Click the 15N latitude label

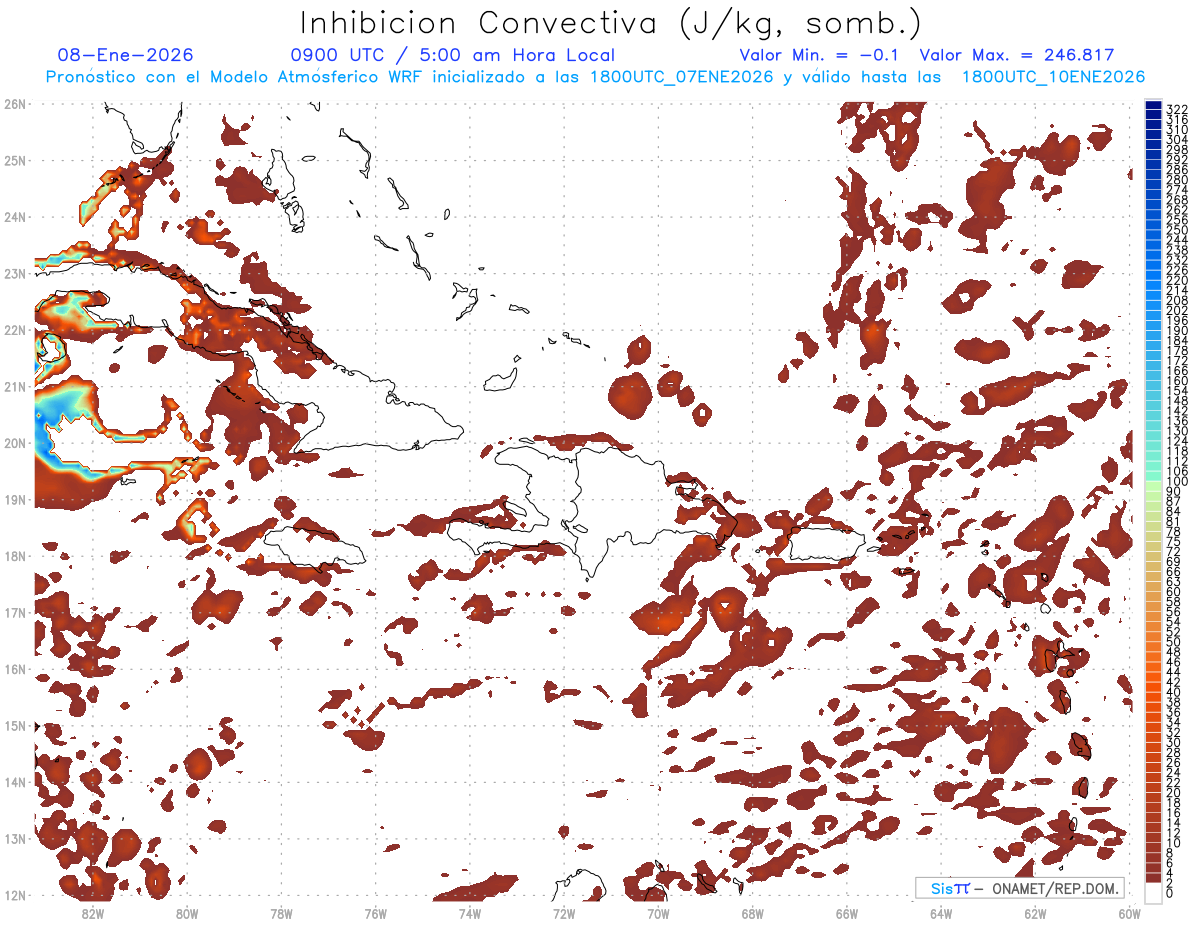[15, 725]
